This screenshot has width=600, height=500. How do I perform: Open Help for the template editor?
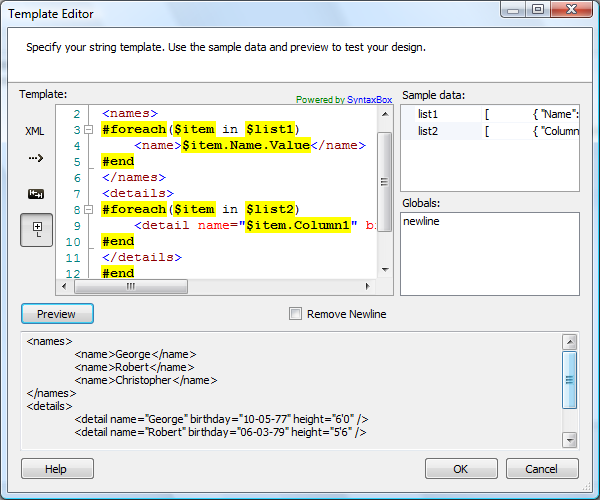pyautogui.click(x=57, y=469)
